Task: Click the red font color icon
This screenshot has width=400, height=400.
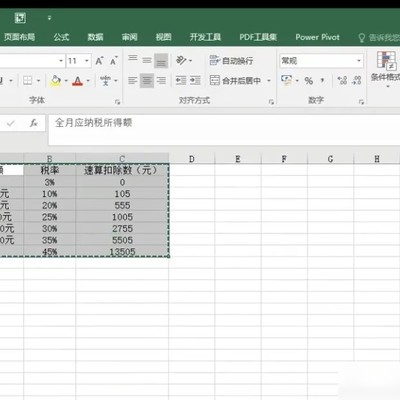Action: tap(78, 81)
